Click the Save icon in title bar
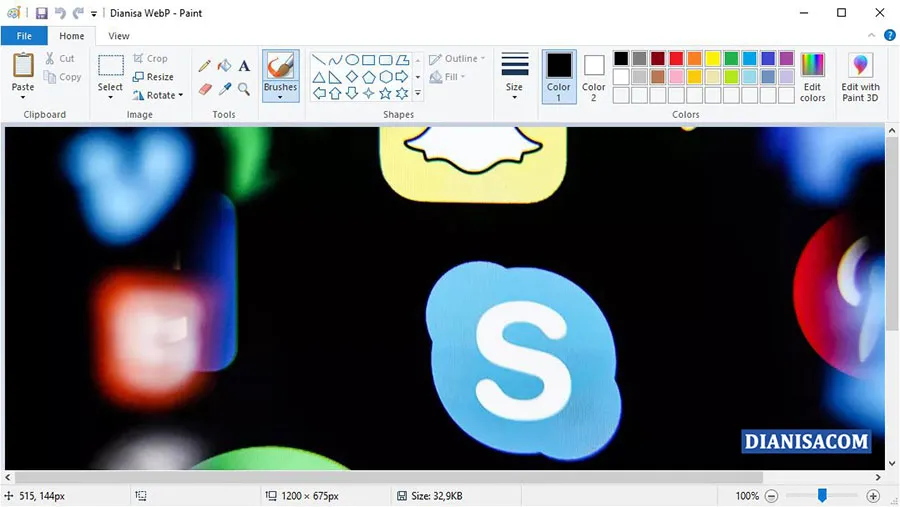This screenshot has height=507, width=900. (x=41, y=13)
